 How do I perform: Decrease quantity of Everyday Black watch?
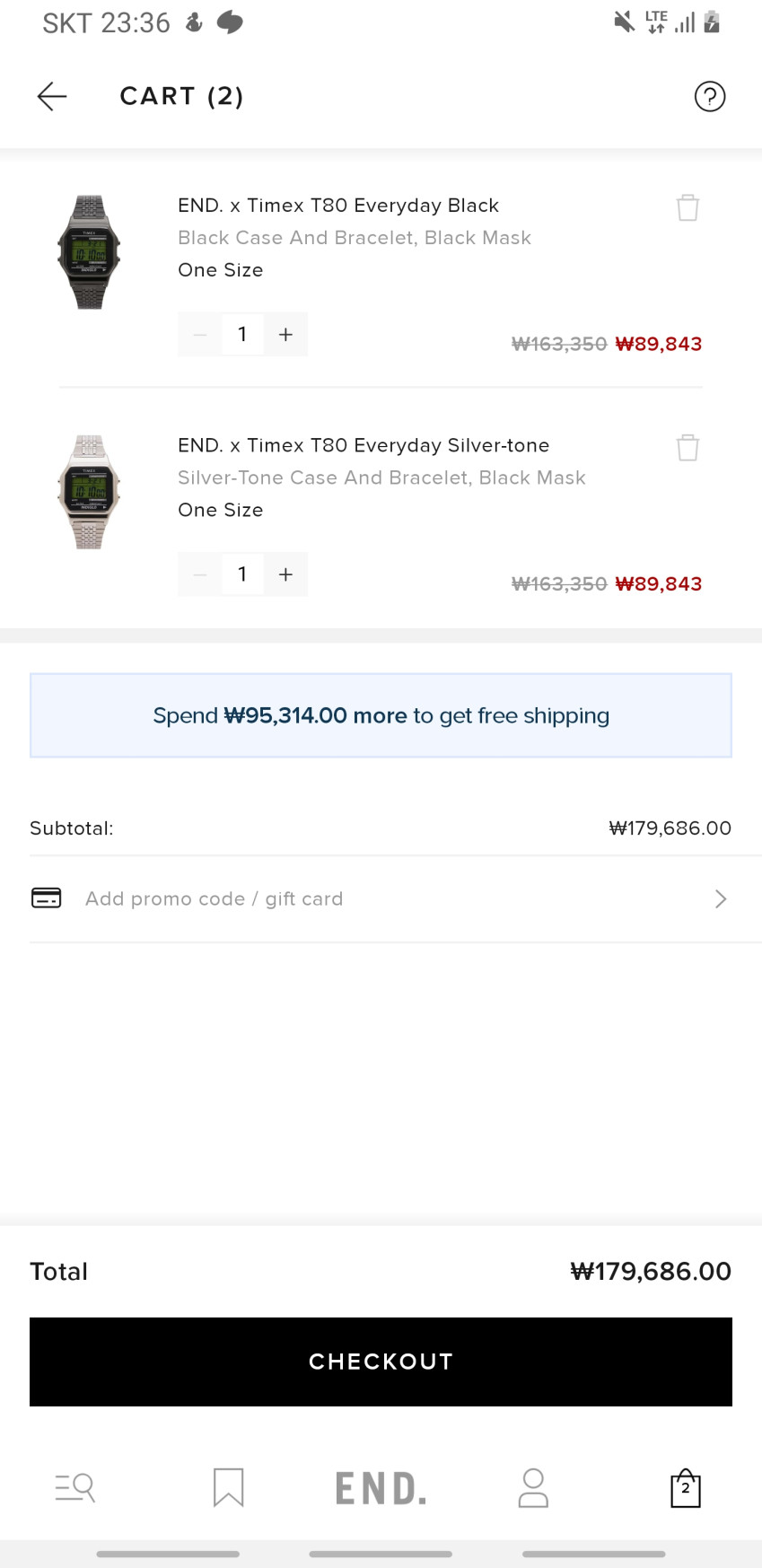(200, 334)
